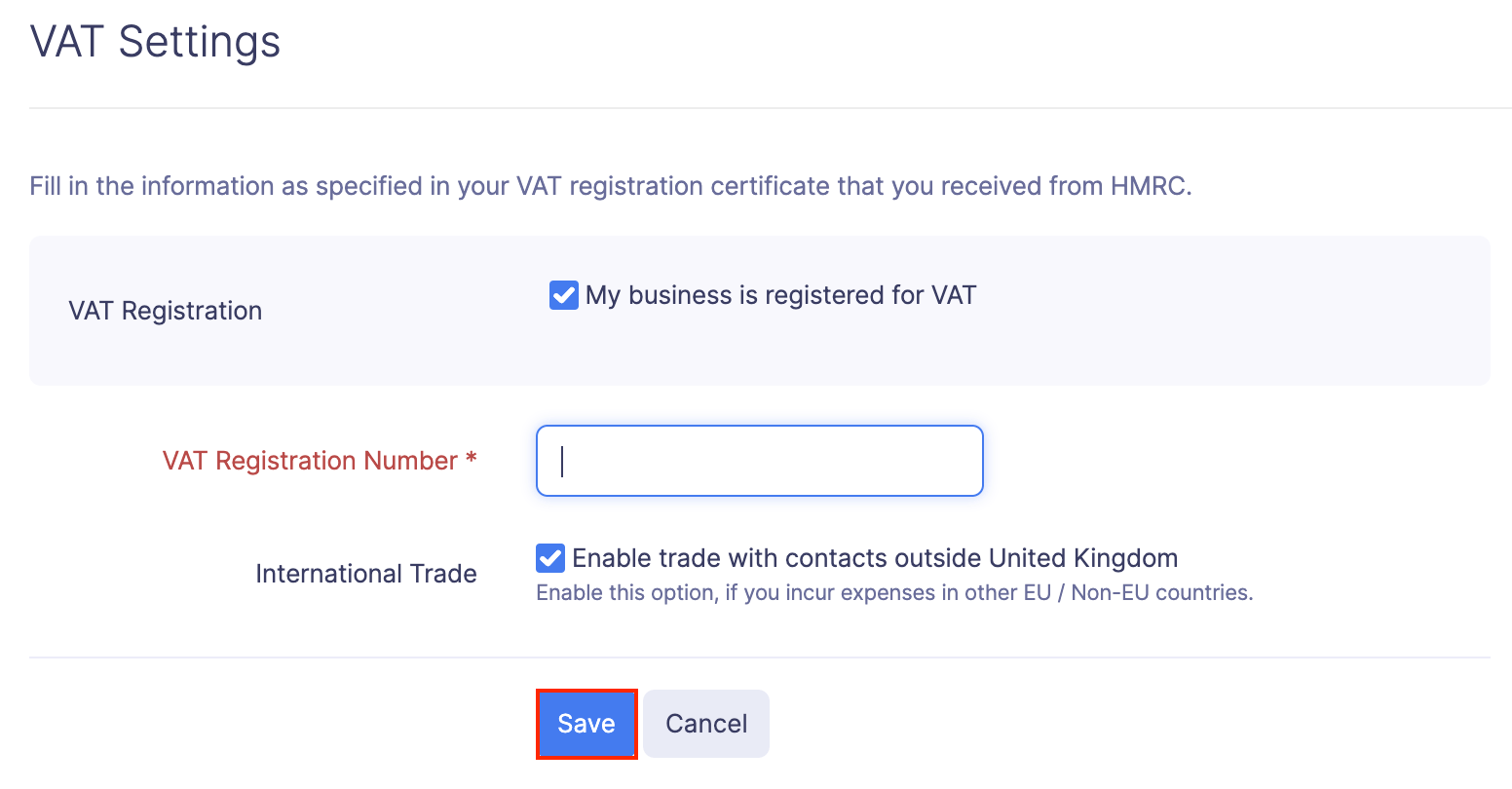Click the red asterisk beside VAT Registration Number

pyautogui.click(x=471, y=460)
